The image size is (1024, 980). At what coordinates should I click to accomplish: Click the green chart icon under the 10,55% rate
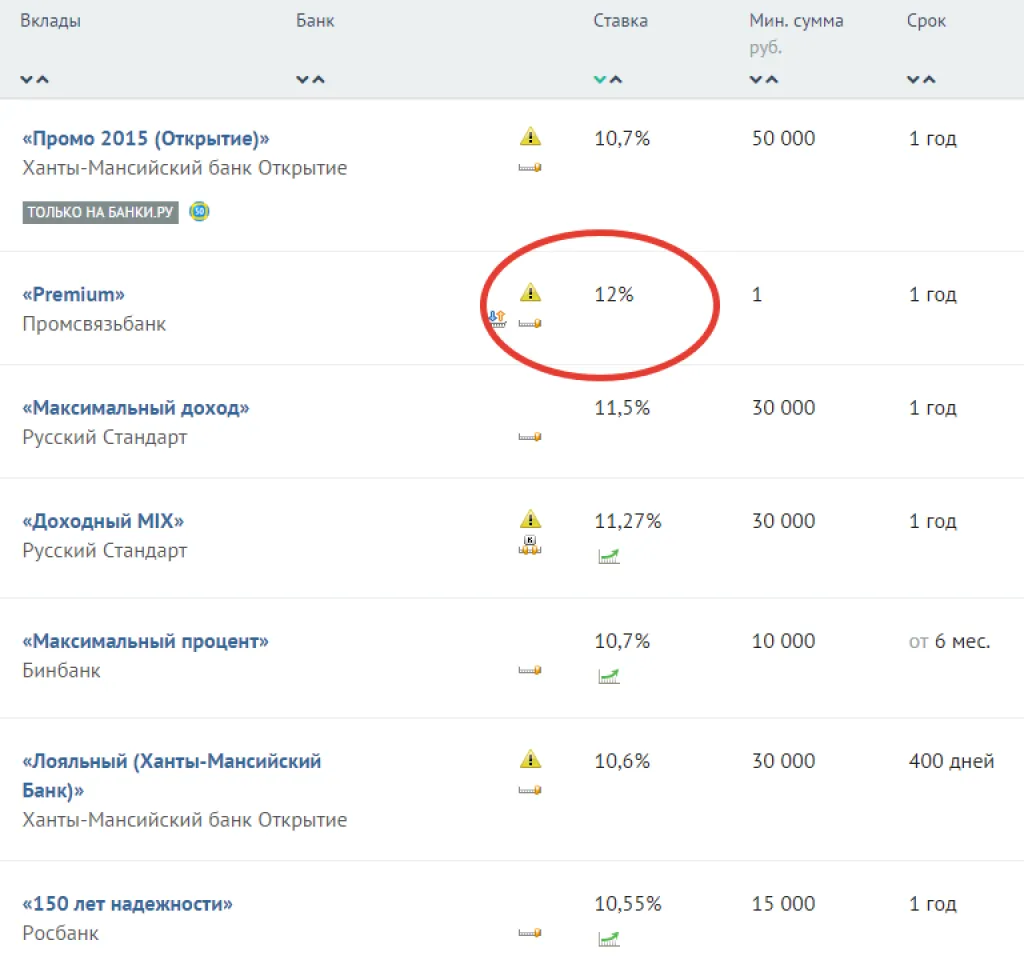click(x=609, y=938)
